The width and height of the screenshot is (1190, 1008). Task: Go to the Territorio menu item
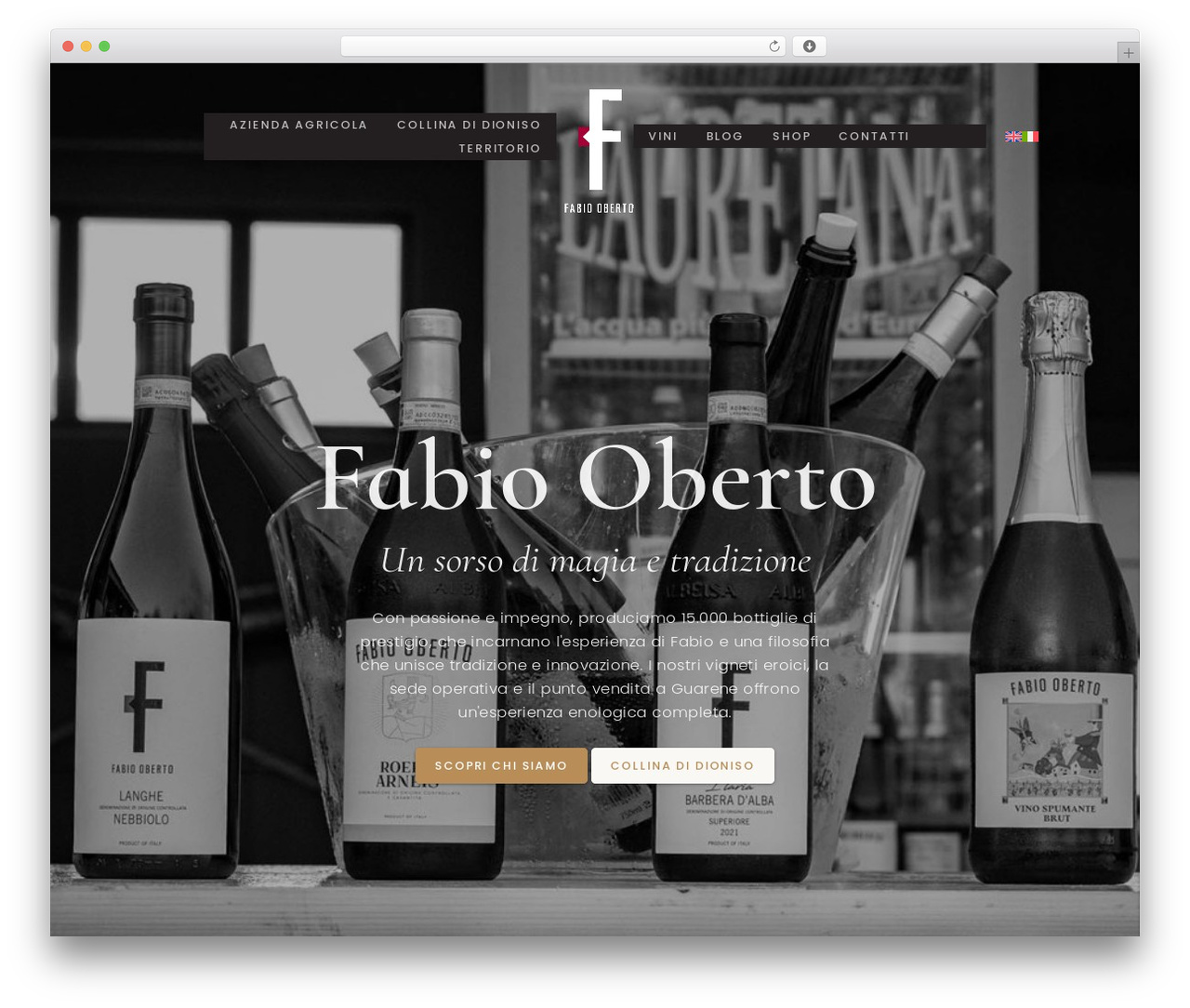point(499,149)
